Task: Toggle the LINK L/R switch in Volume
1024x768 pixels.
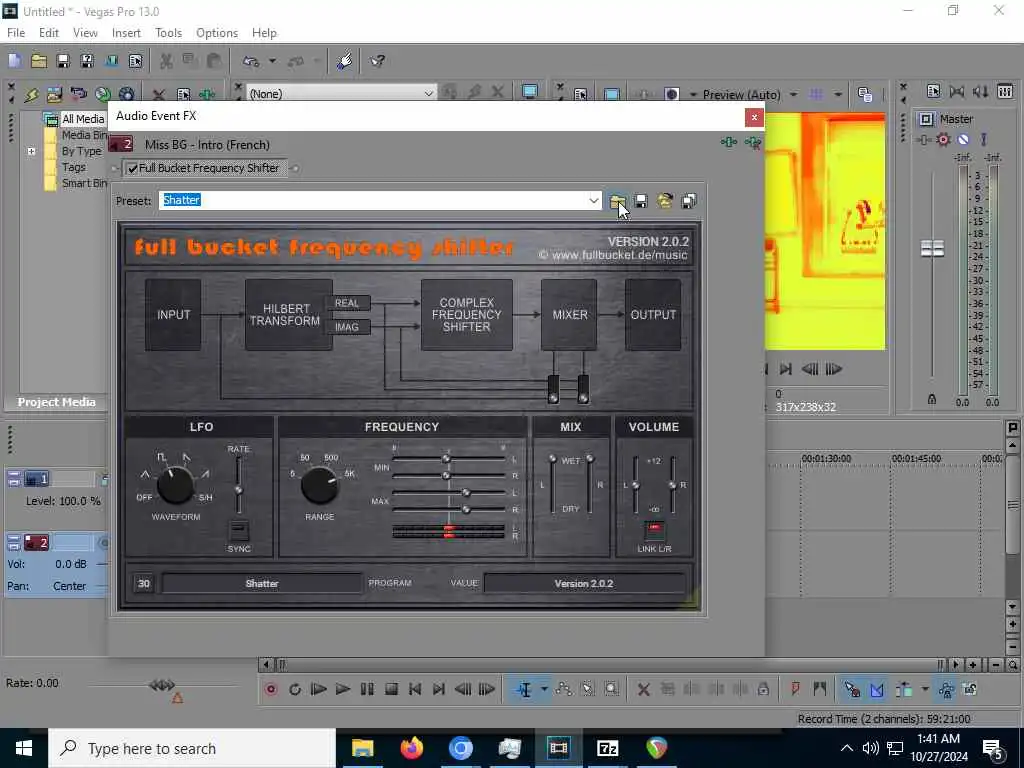Action: point(654,529)
